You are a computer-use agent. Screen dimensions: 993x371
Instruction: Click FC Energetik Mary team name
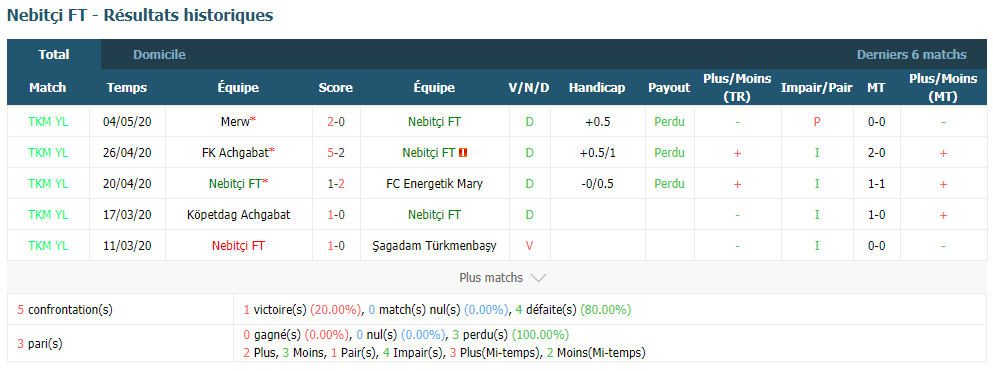tap(434, 184)
